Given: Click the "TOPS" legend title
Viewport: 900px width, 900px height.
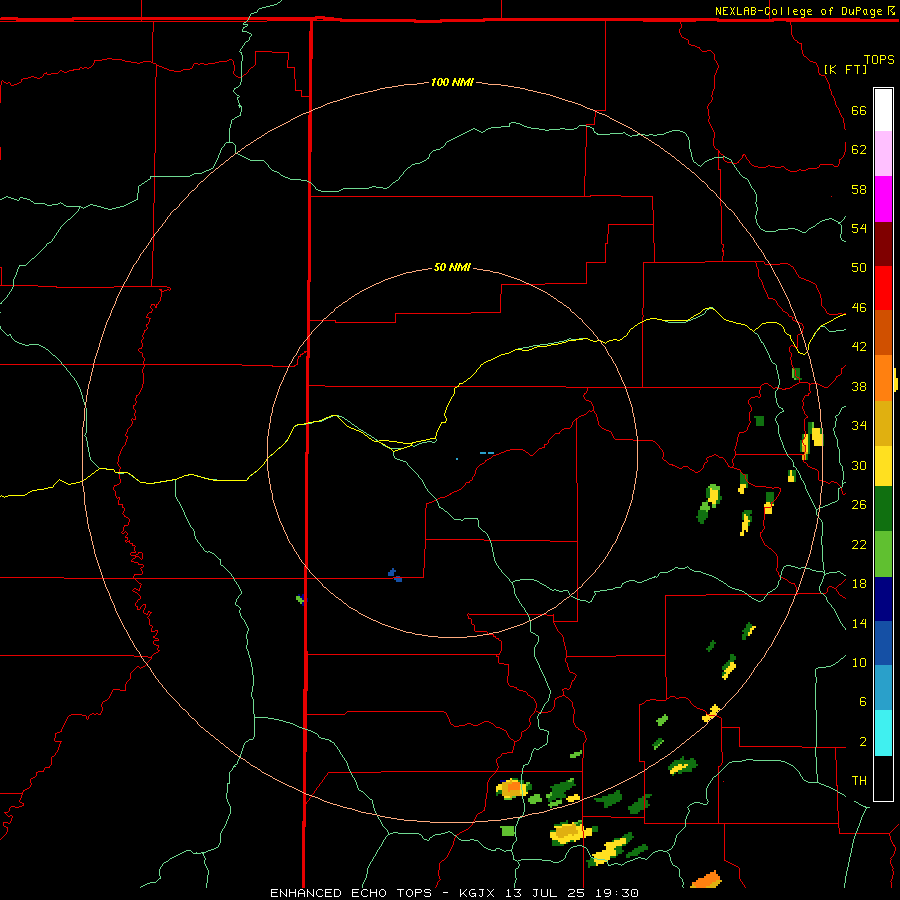Looking at the screenshot, I should [x=879, y=59].
